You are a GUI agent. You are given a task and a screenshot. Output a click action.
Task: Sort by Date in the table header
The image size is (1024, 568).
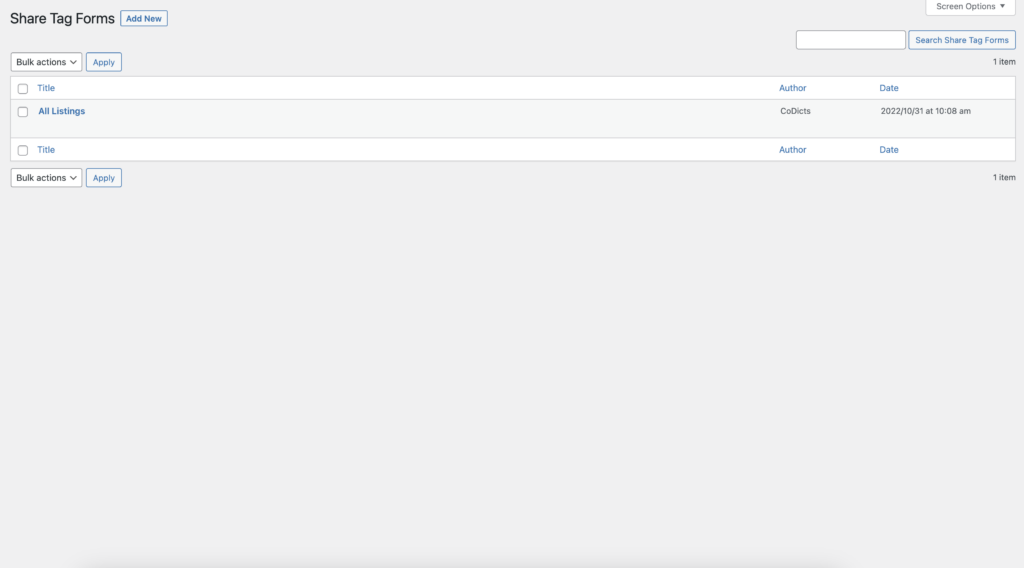coord(889,88)
